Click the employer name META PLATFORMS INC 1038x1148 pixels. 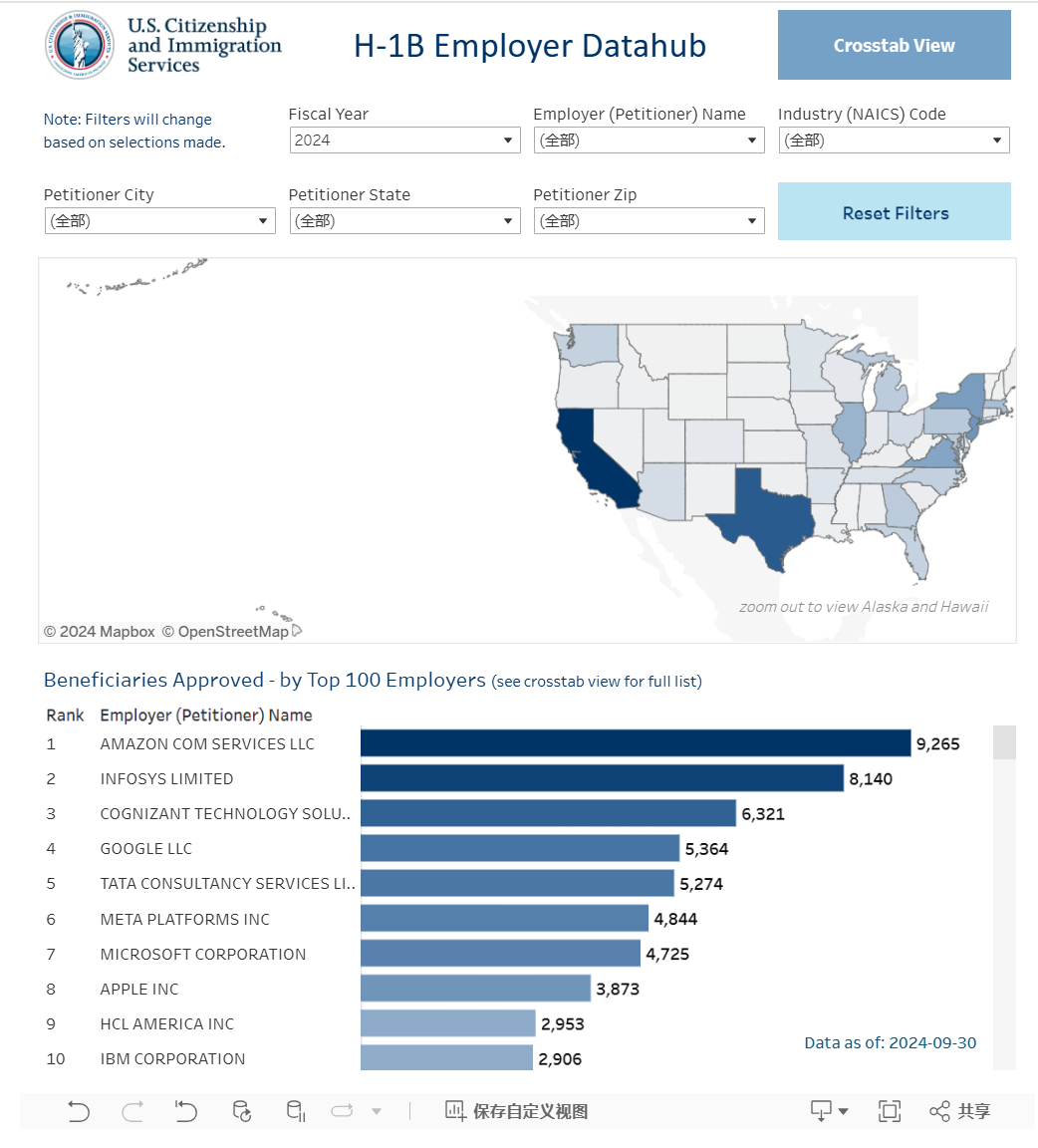pos(185,919)
